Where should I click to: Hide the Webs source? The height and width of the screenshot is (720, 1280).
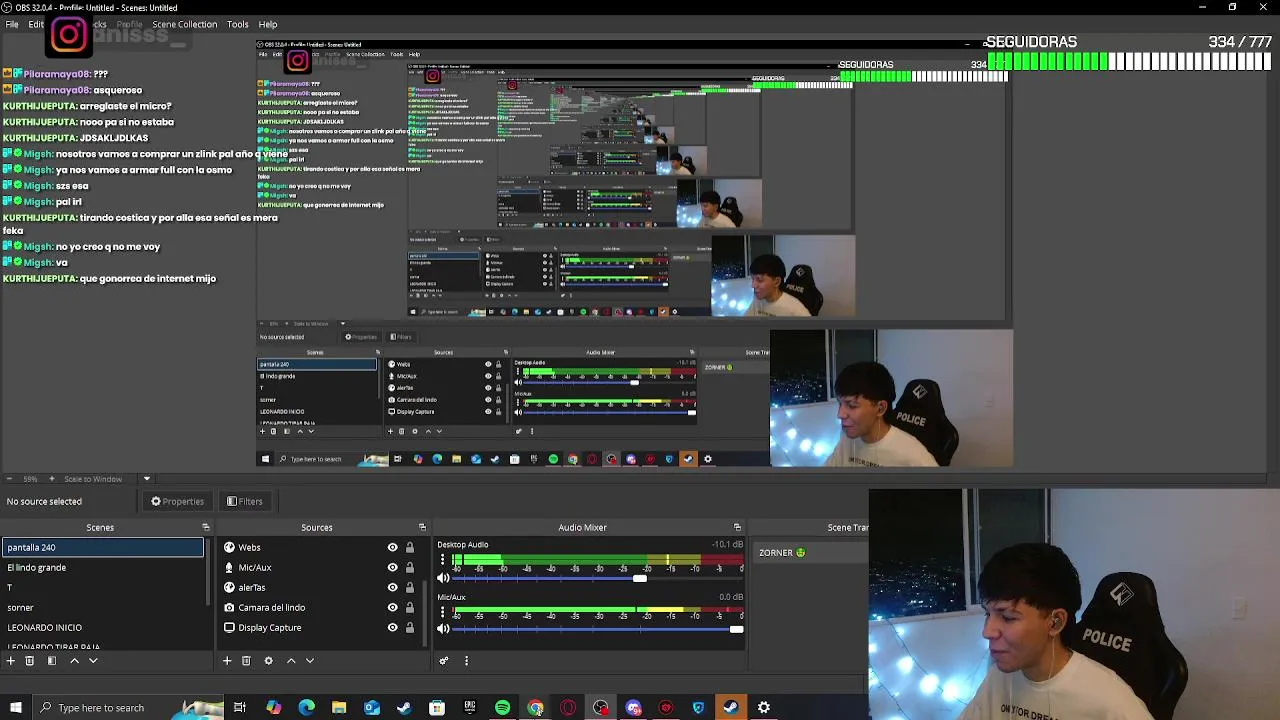point(393,547)
